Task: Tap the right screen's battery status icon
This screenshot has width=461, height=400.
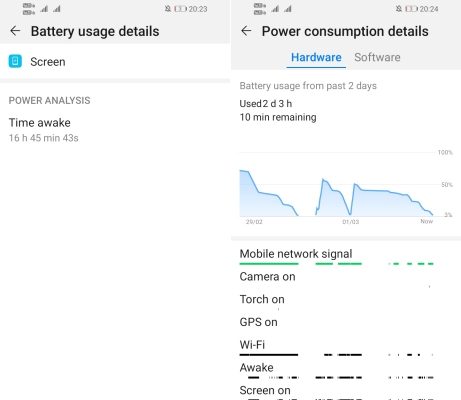Action: click(412, 9)
